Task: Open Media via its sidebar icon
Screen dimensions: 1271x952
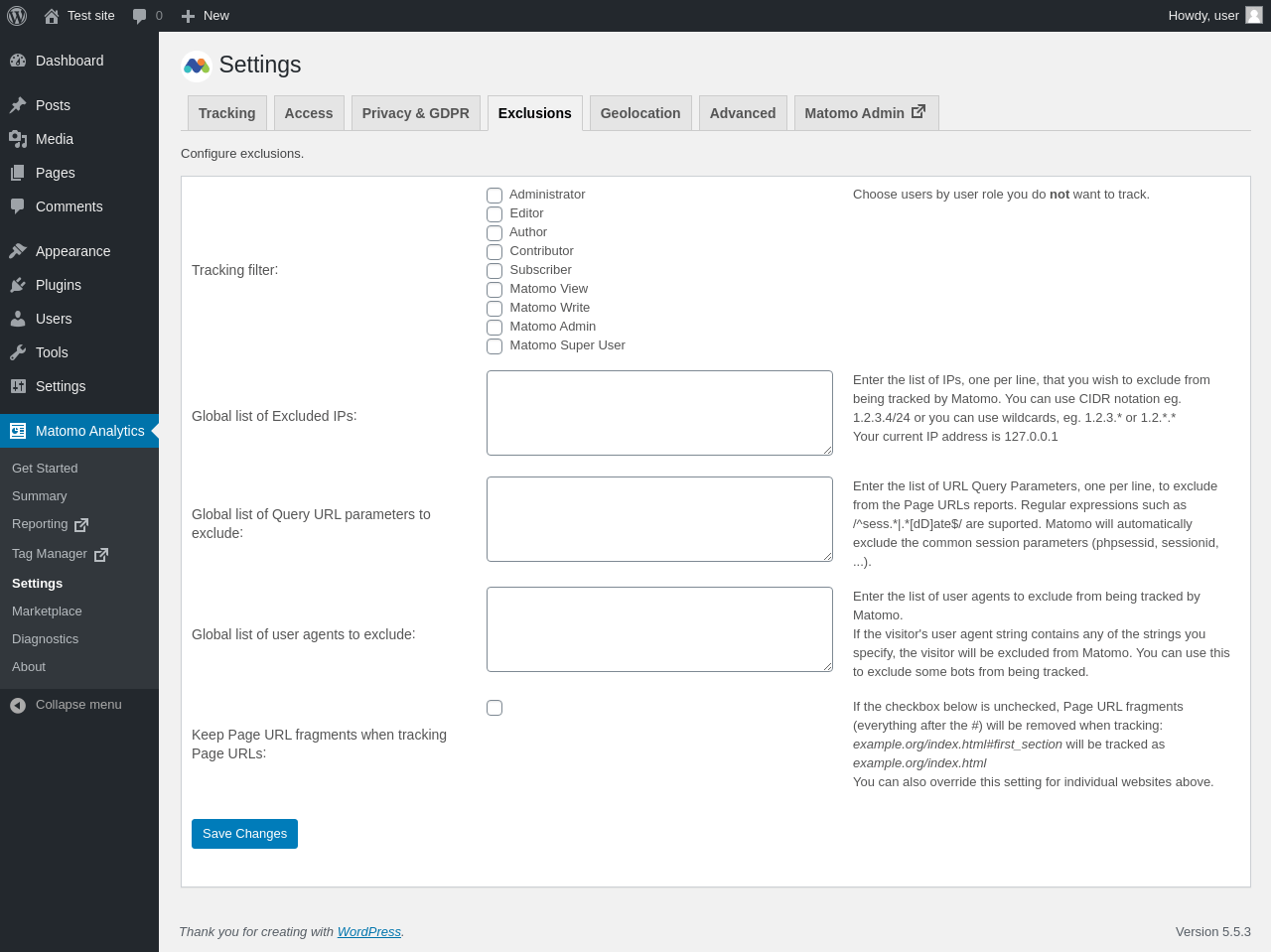Action: 18,139
